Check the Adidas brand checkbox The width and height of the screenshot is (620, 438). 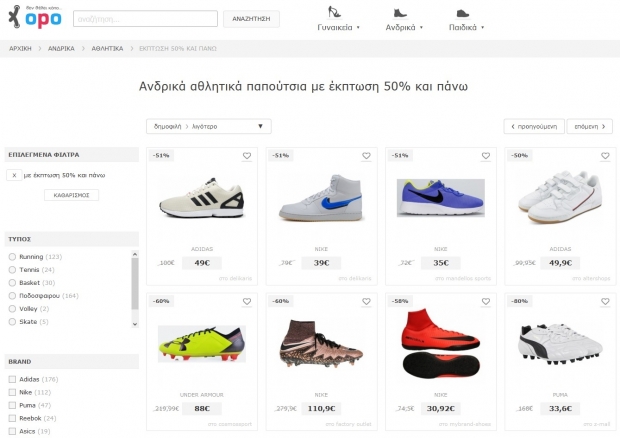click(x=12, y=379)
